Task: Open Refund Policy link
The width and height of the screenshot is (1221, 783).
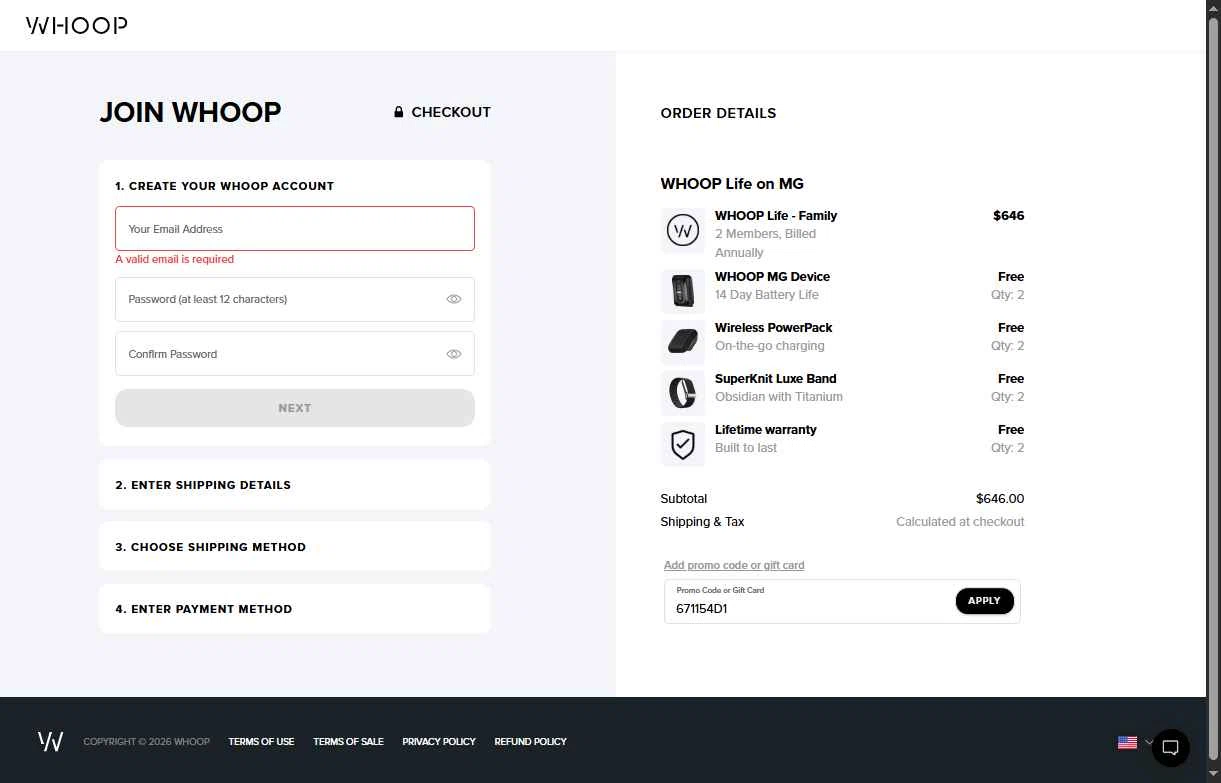Action: [x=530, y=742]
